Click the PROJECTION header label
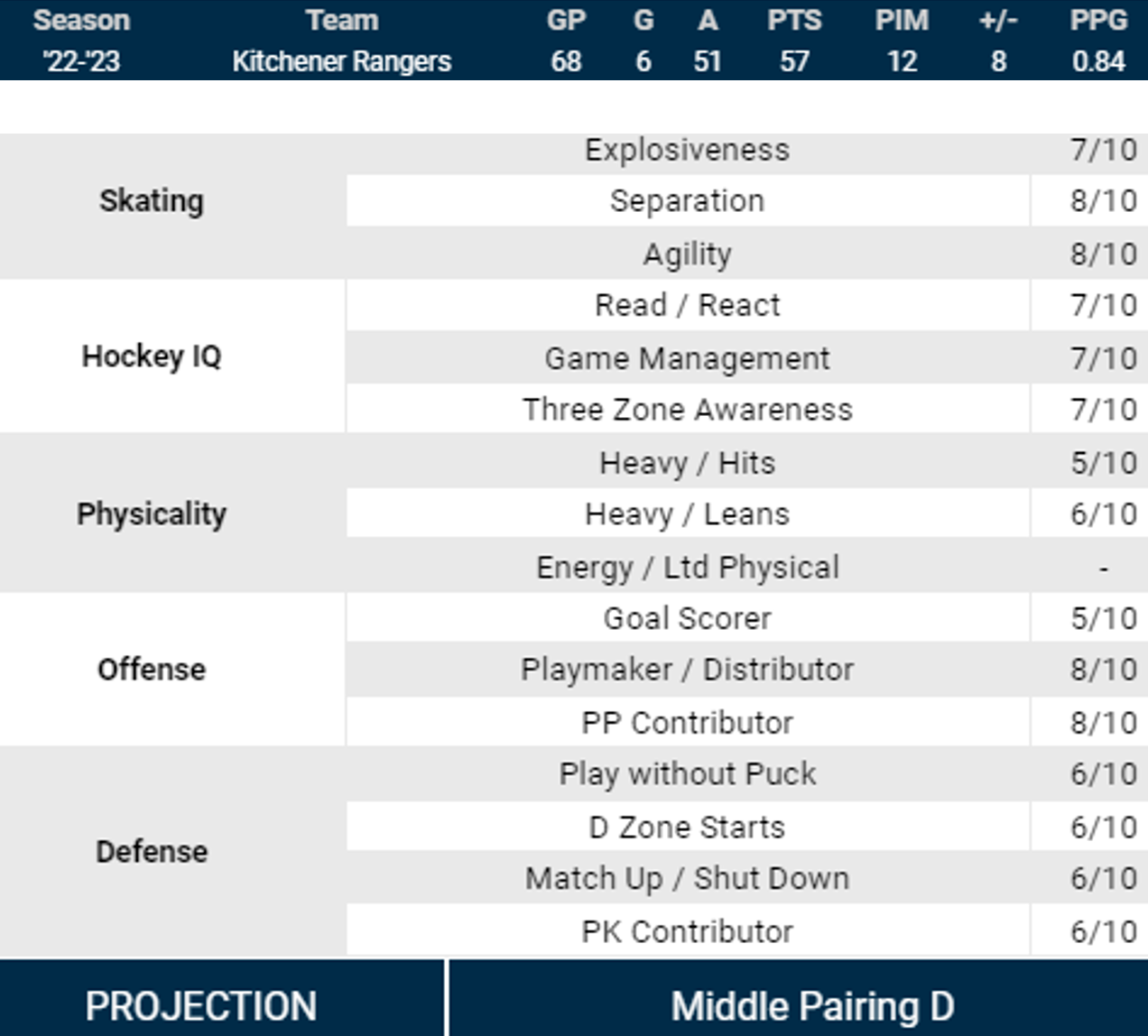 pos(201,1005)
